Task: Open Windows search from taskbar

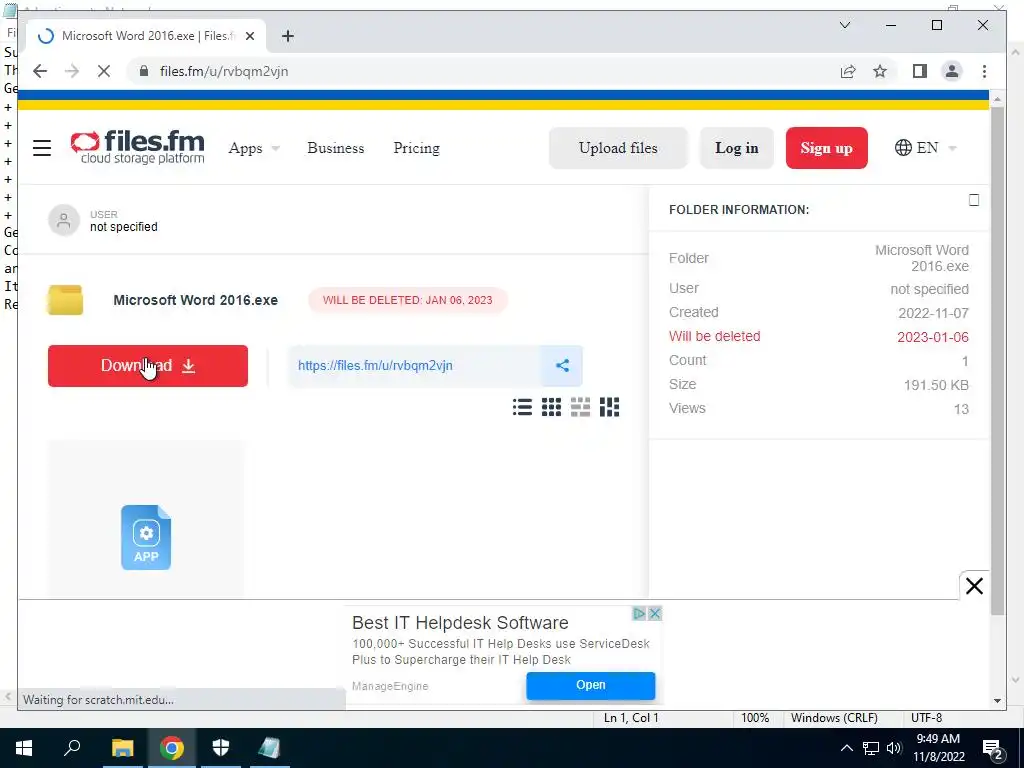Action: (x=72, y=748)
